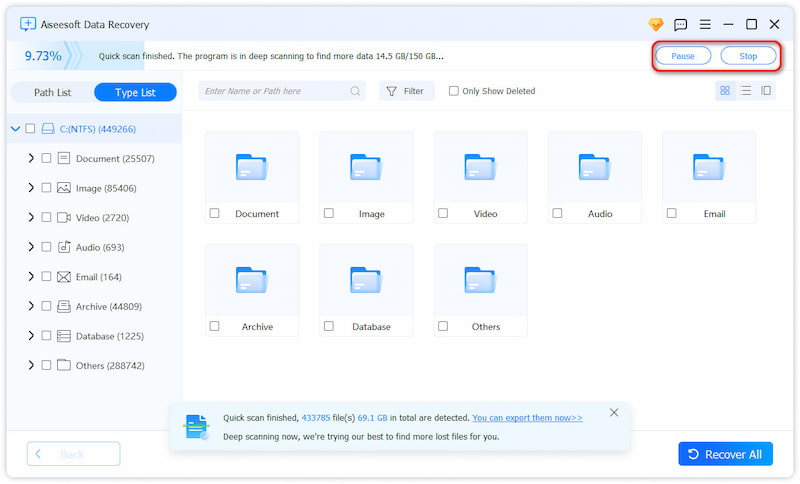Switch to large thumbnail grid view
The image size is (800, 484).
(725, 91)
